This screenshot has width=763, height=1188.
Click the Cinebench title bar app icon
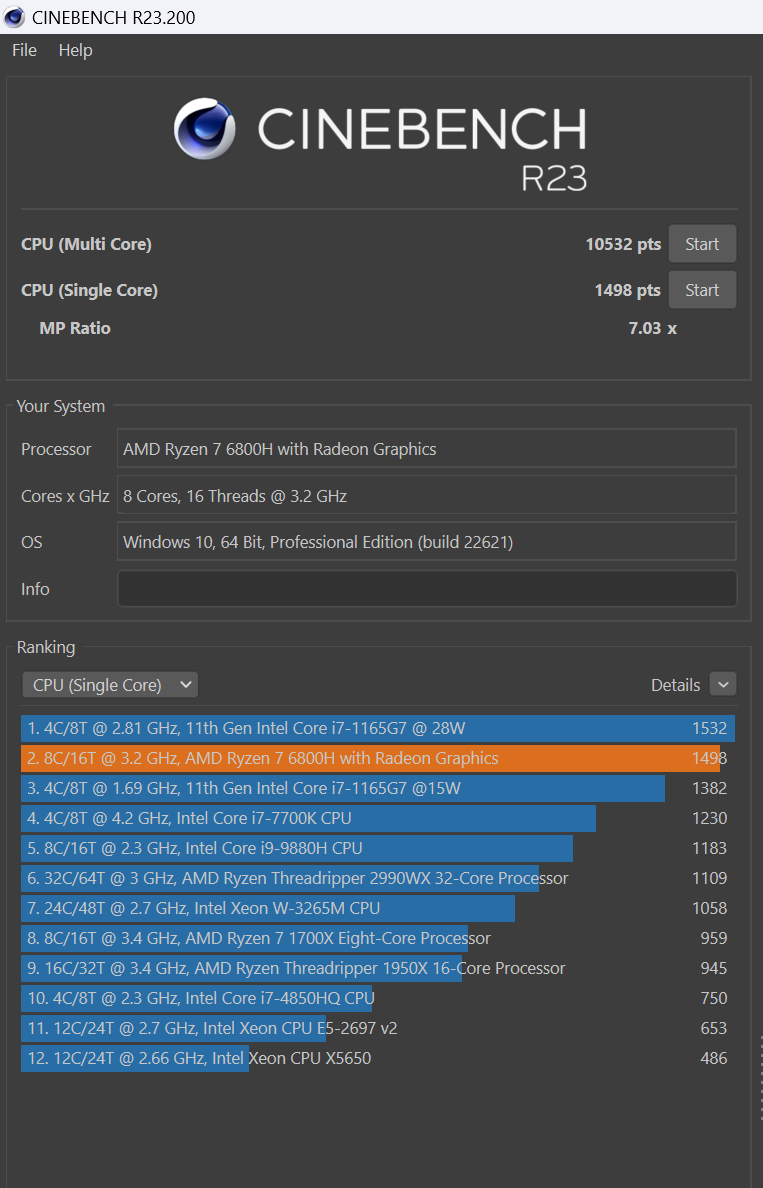pos(14,17)
